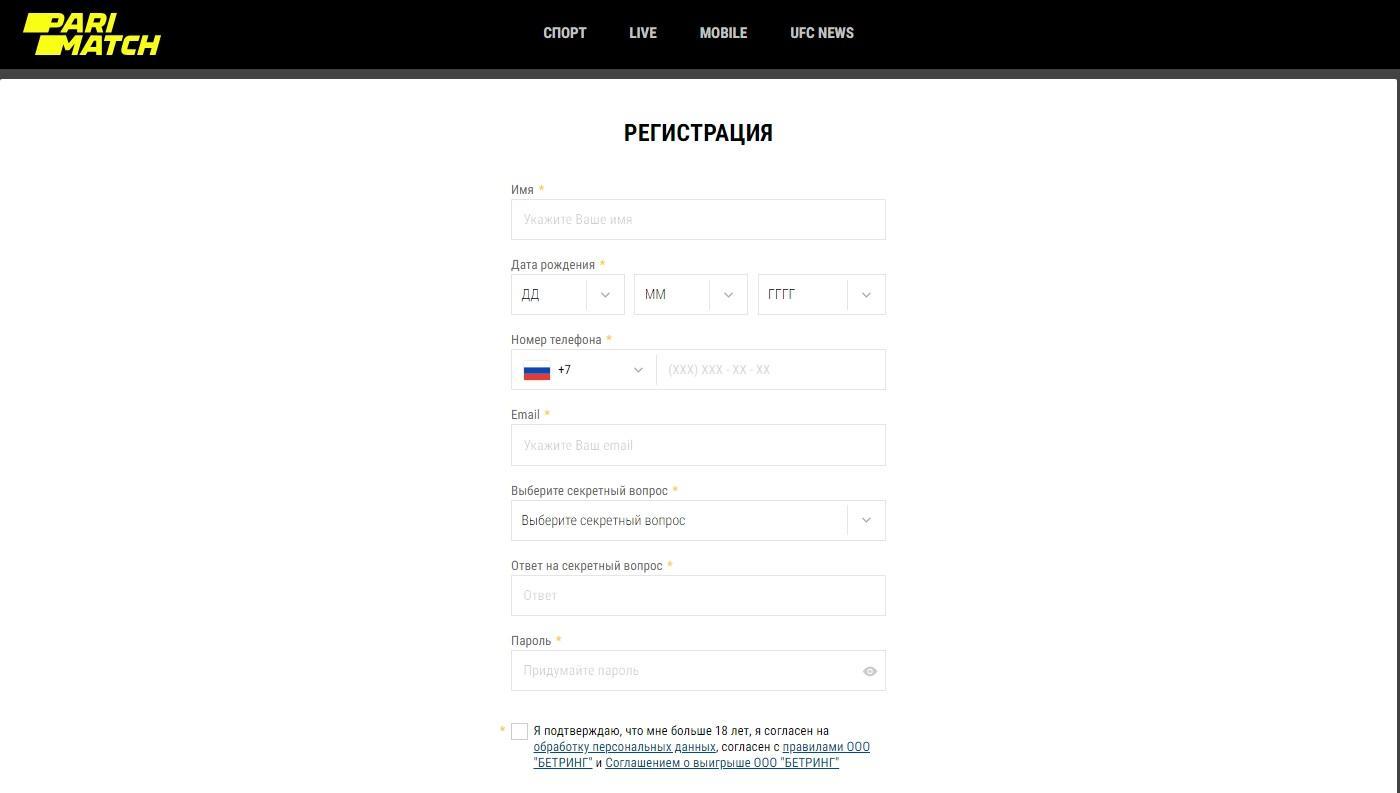Expand the secret question dropdown
1400x793 pixels.
tap(698, 521)
